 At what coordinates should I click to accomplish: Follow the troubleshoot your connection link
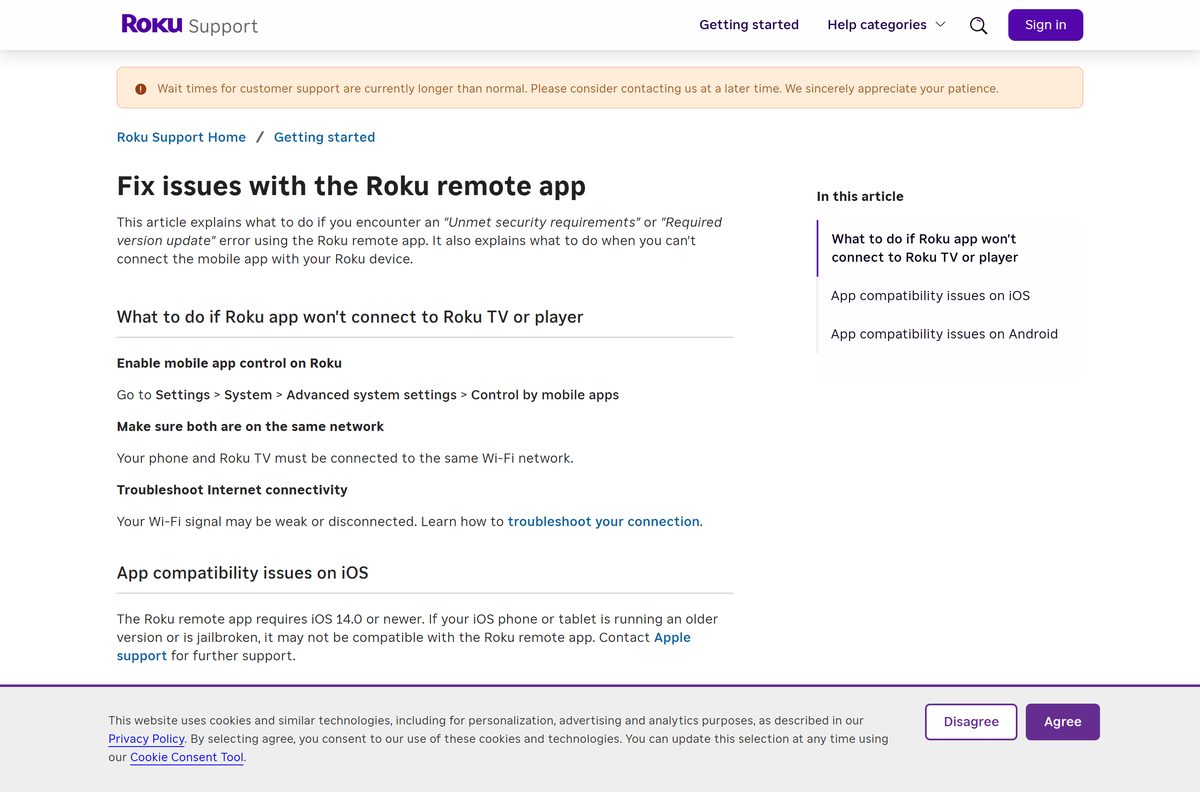click(604, 521)
